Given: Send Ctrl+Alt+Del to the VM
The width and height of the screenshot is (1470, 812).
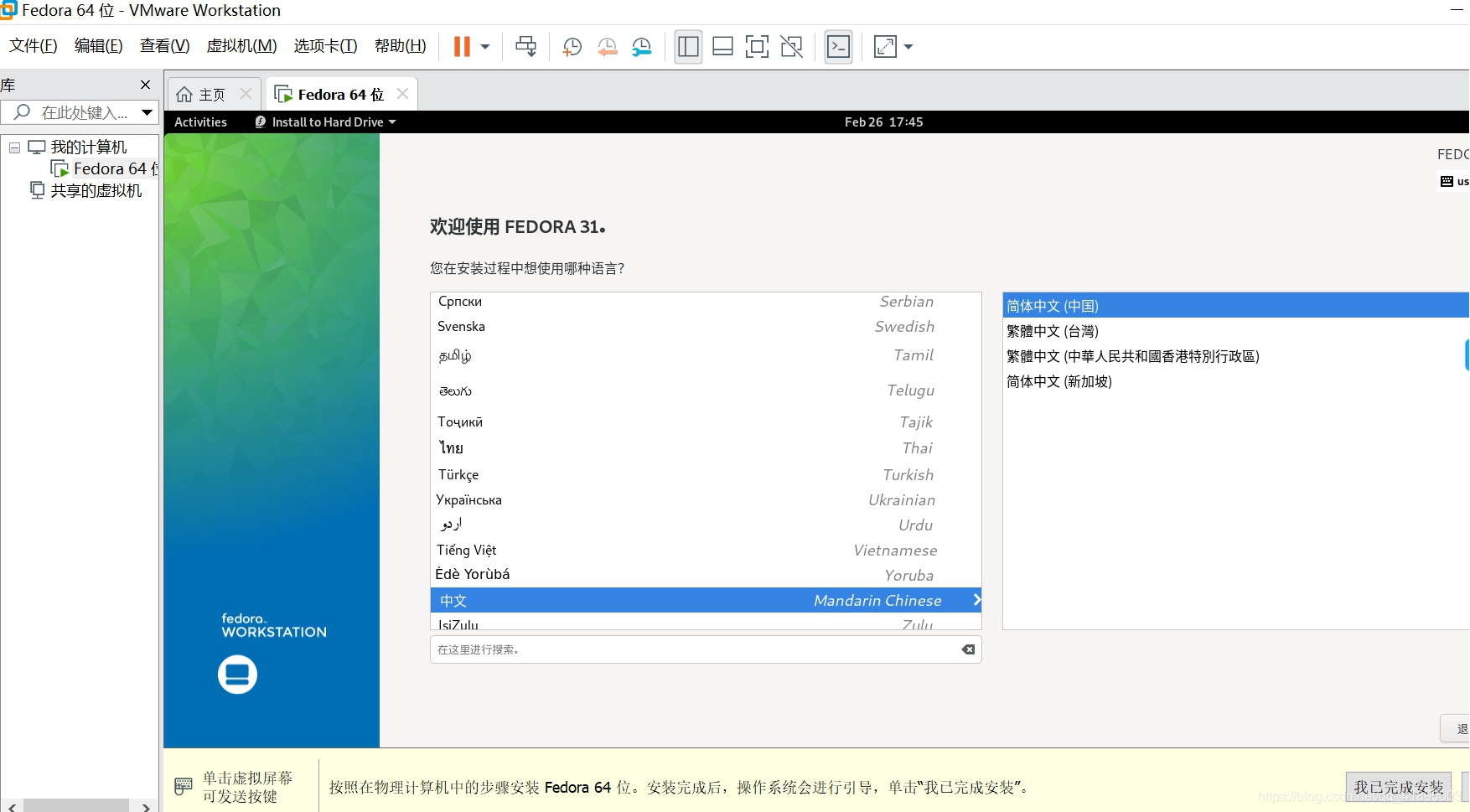Looking at the screenshot, I should [526, 47].
